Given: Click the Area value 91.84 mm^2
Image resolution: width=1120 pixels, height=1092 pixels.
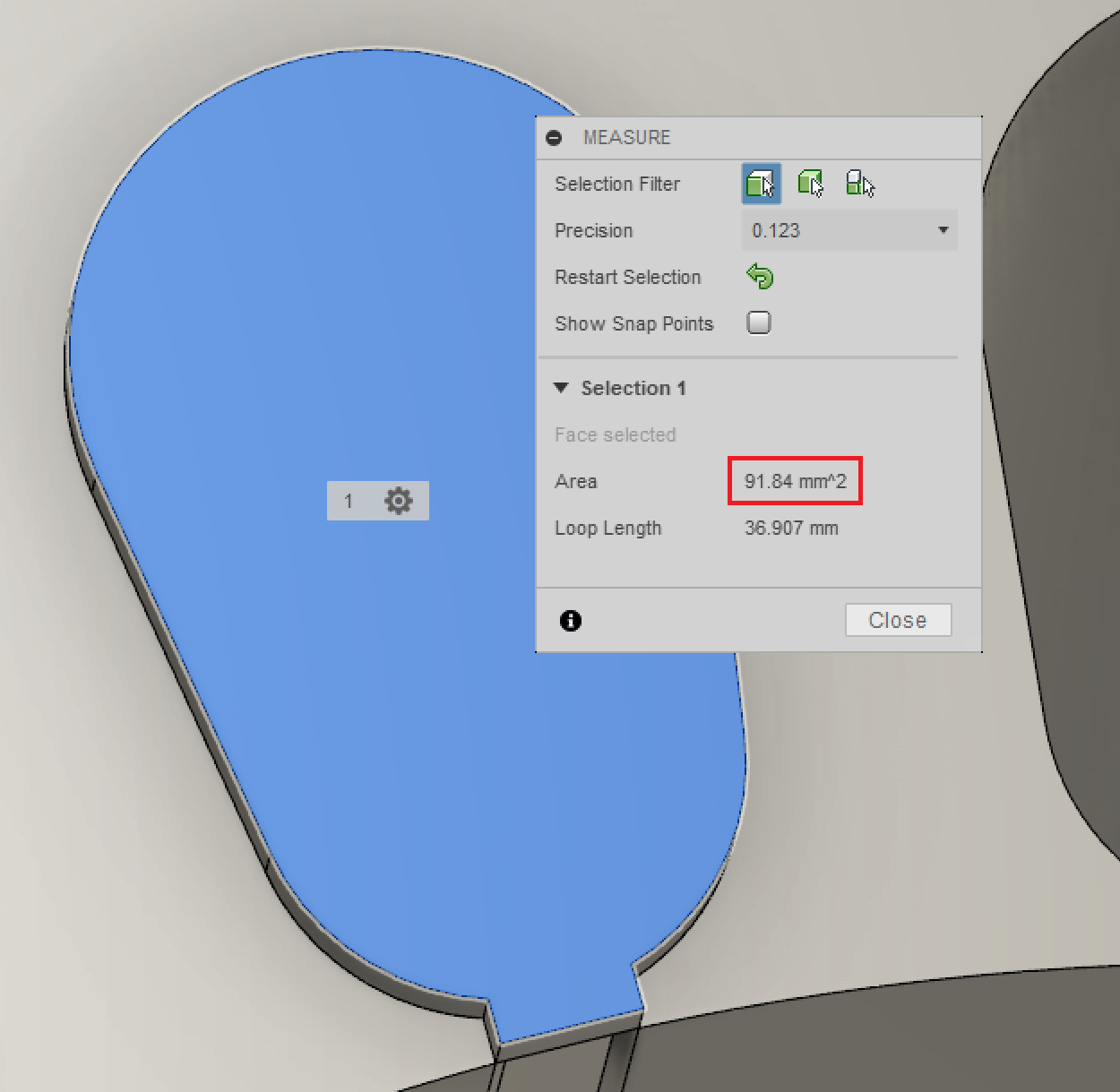Looking at the screenshot, I should tap(795, 481).
